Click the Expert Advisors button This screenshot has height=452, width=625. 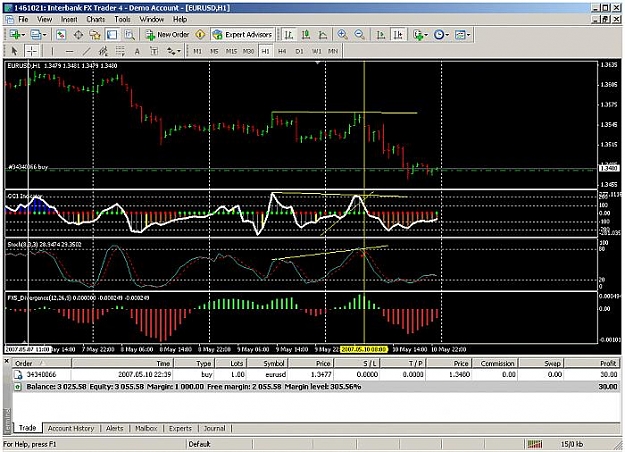242,35
